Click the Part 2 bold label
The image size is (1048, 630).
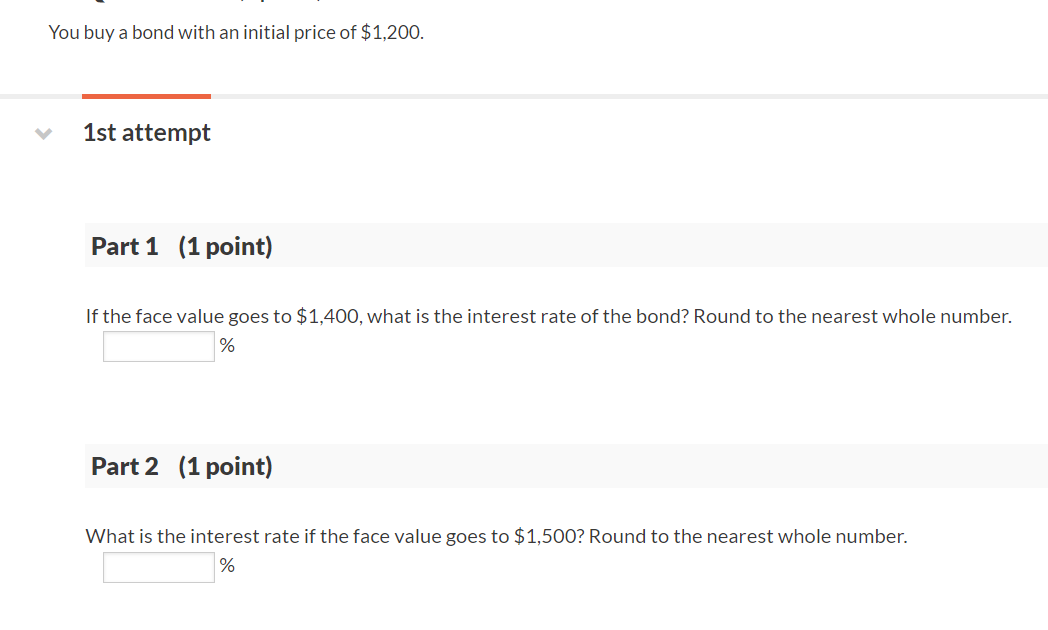tap(125, 466)
